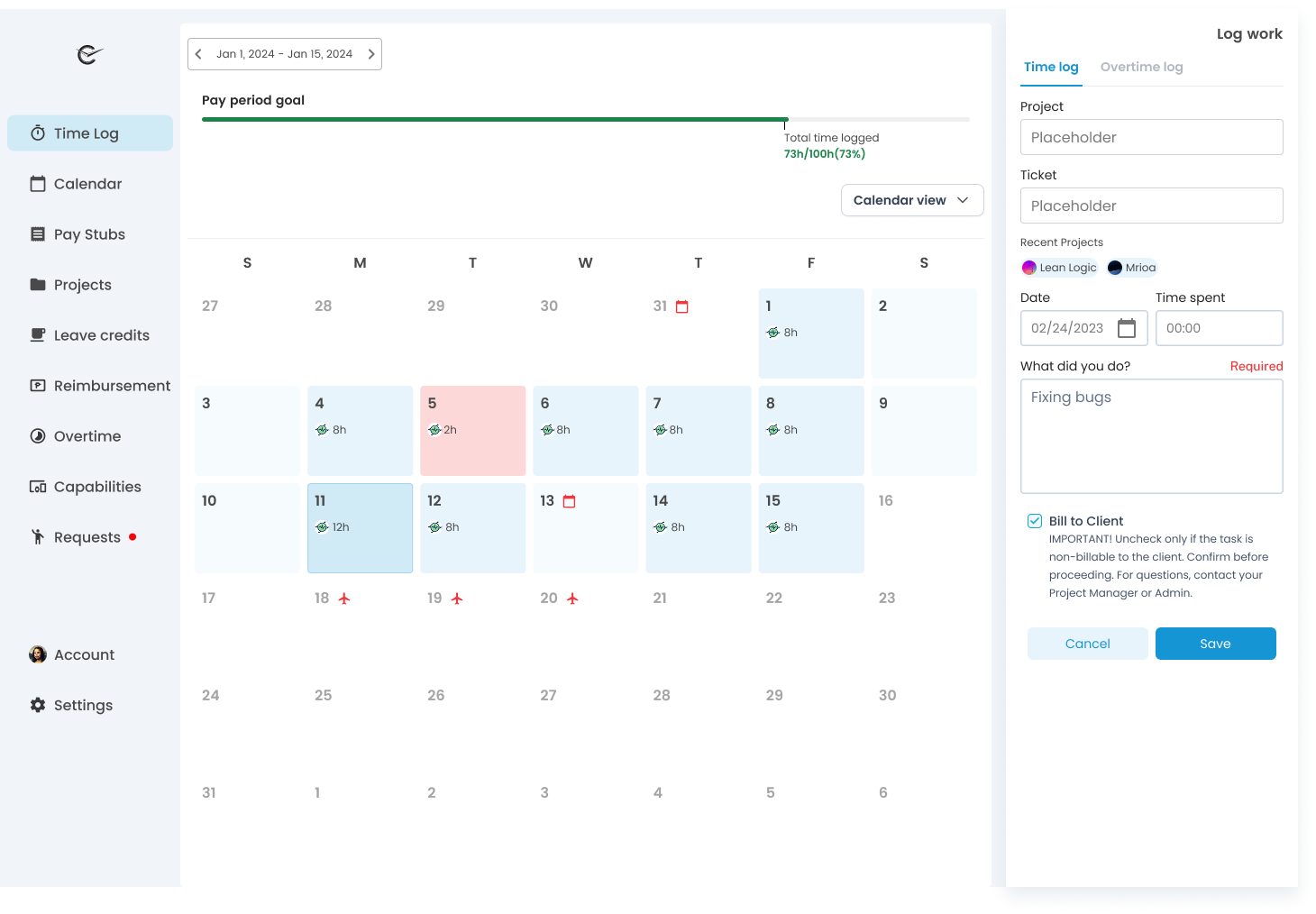The height and width of the screenshot is (914, 1316).
Task: Click the Settings gear icon
Action: pos(38,704)
